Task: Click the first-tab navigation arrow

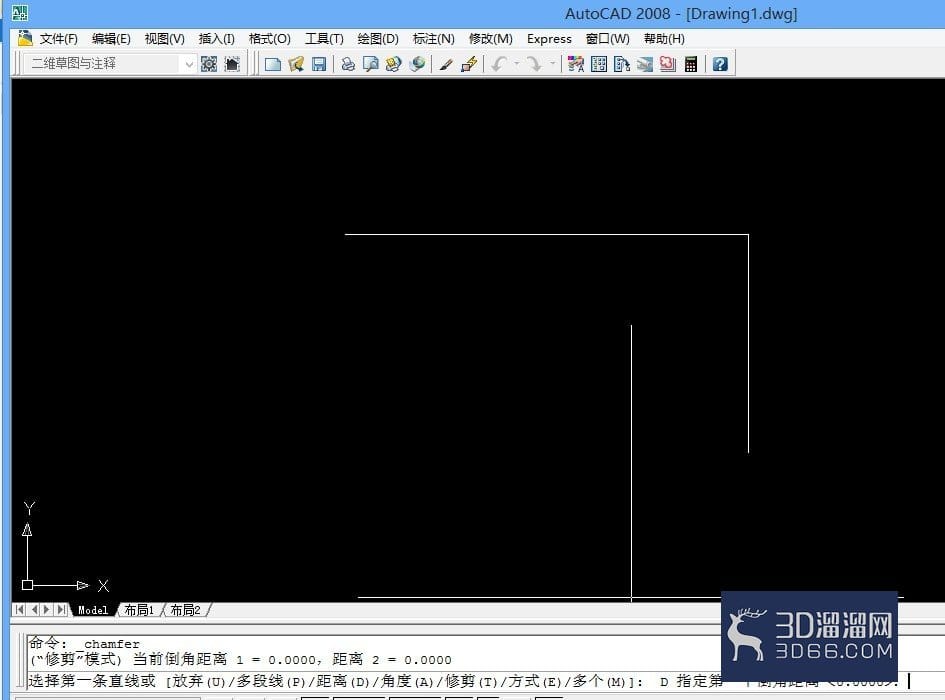Action: (x=20, y=610)
